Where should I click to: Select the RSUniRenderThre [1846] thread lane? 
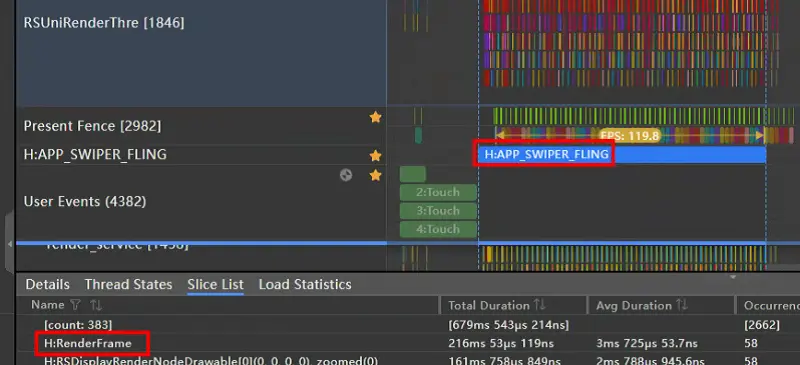click(x=201, y=53)
